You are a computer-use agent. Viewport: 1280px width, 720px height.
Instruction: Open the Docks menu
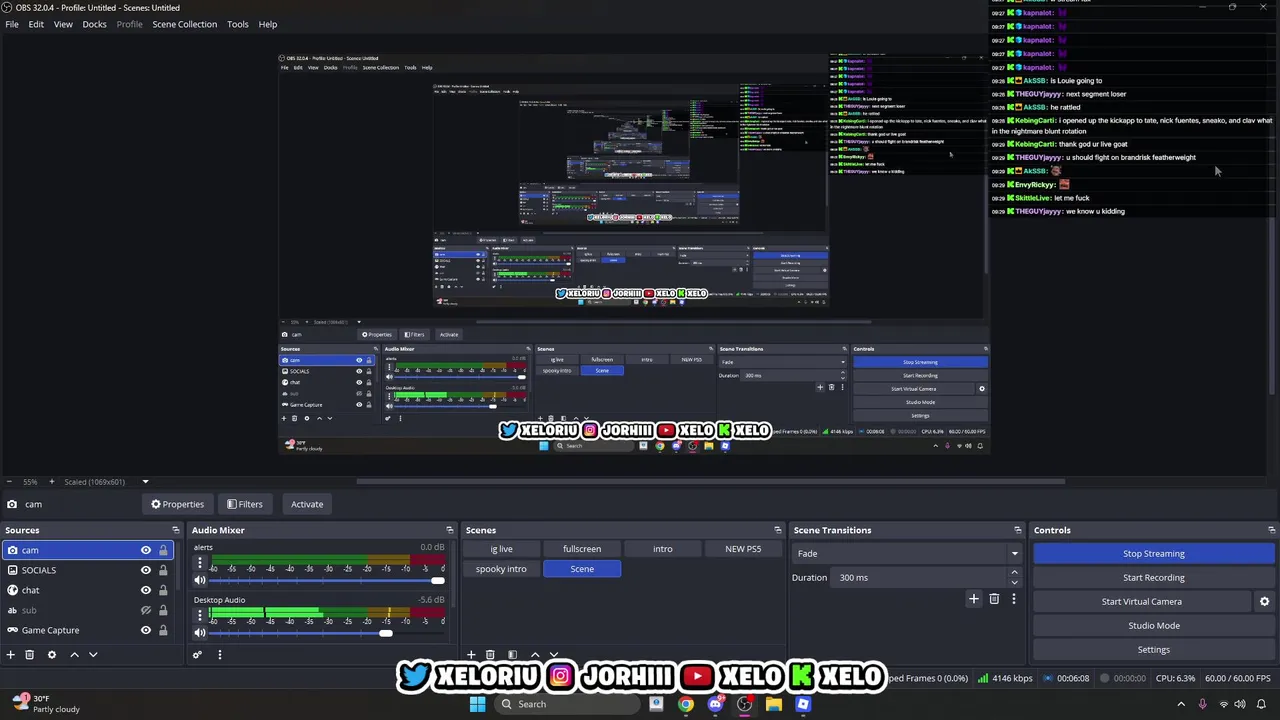(x=94, y=24)
